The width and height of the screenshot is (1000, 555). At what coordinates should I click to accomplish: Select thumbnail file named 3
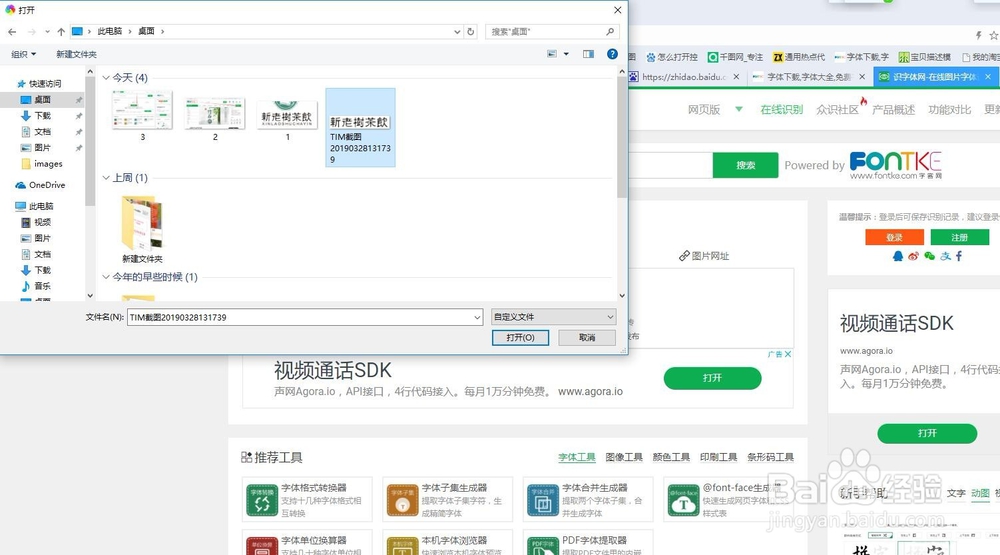coord(142,115)
